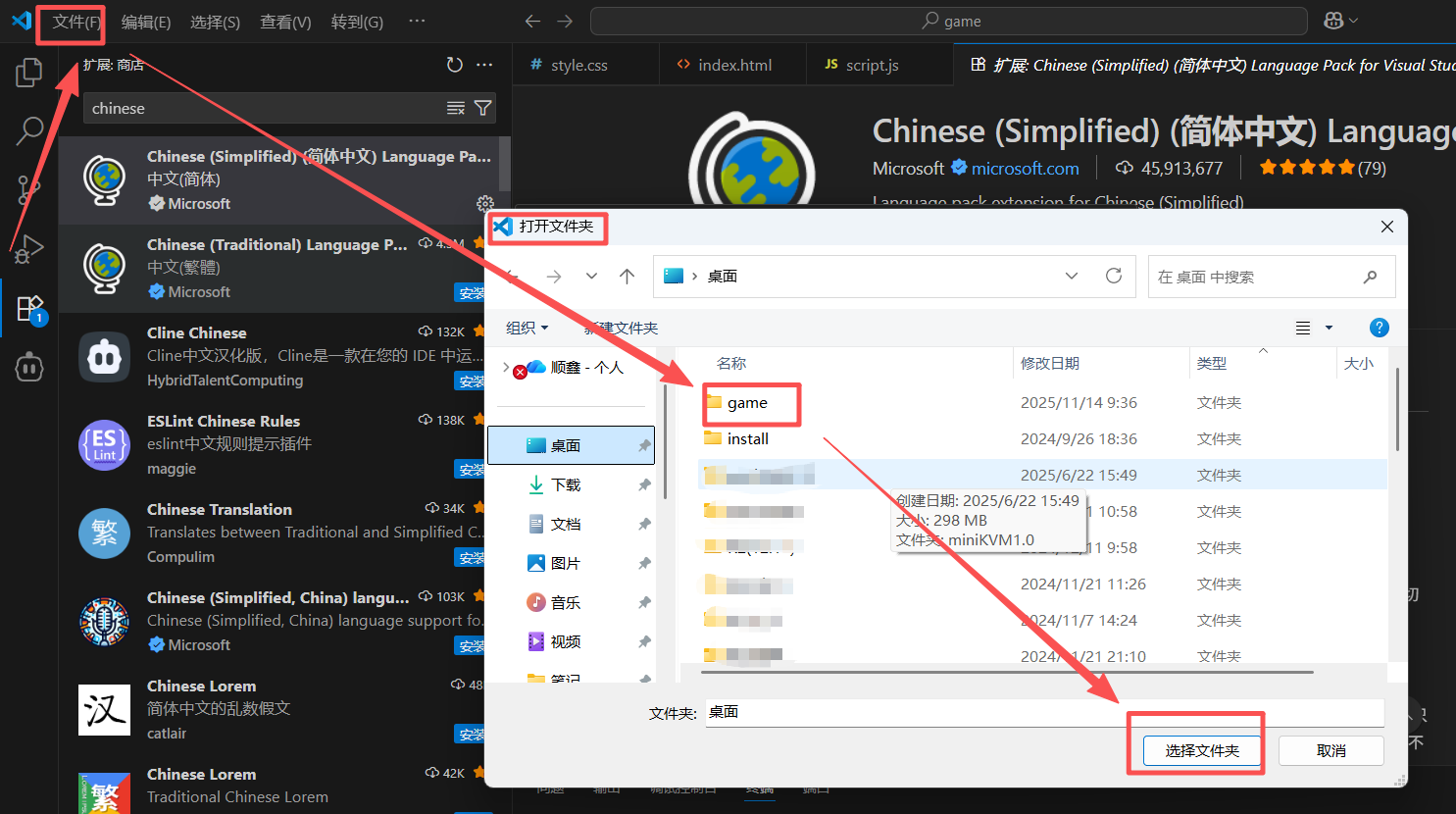This screenshot has width=1456, height=814.
Task: Click the 在 桌面 中搜索 search box
Action: click(1271, 277)
